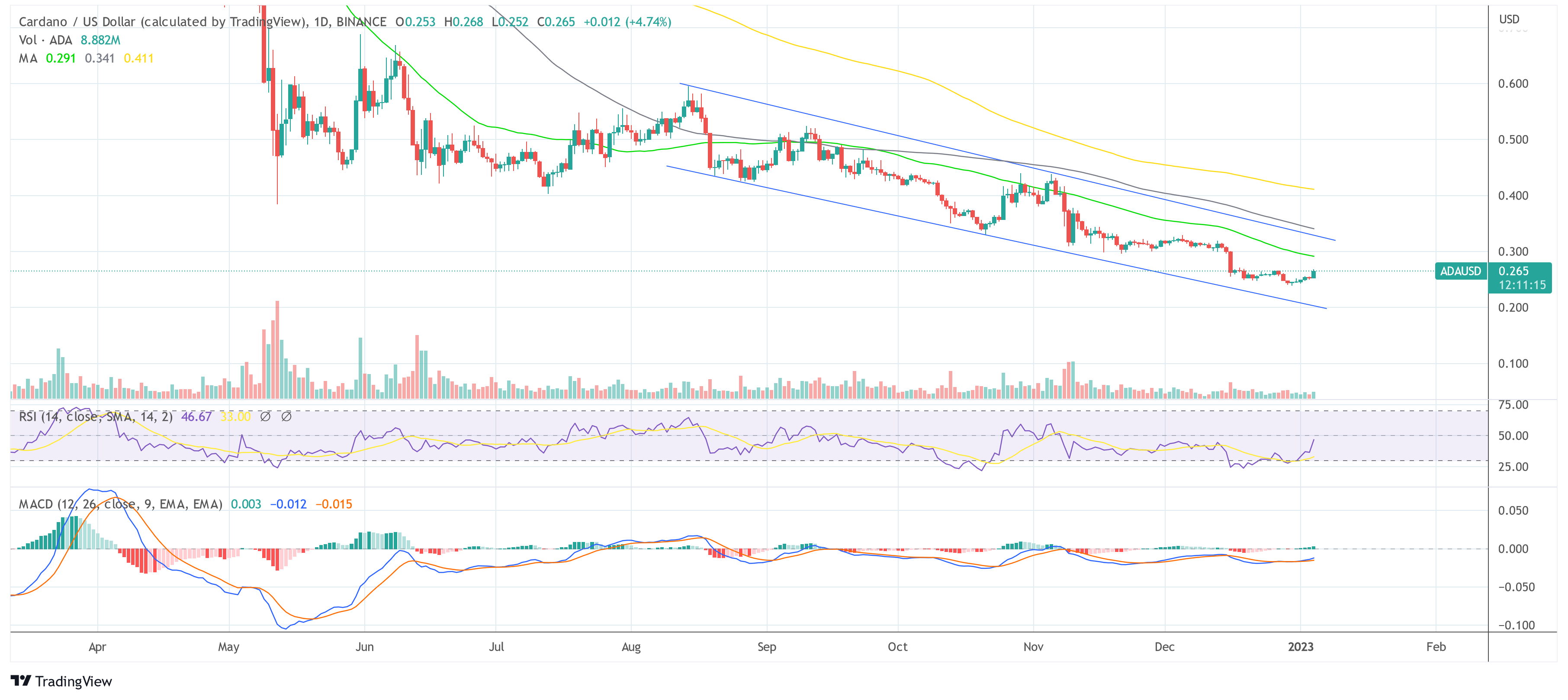This screenshot has width=1568, height=700.
Task: Click the Dec label on time axis
Action: point(1164,647)
